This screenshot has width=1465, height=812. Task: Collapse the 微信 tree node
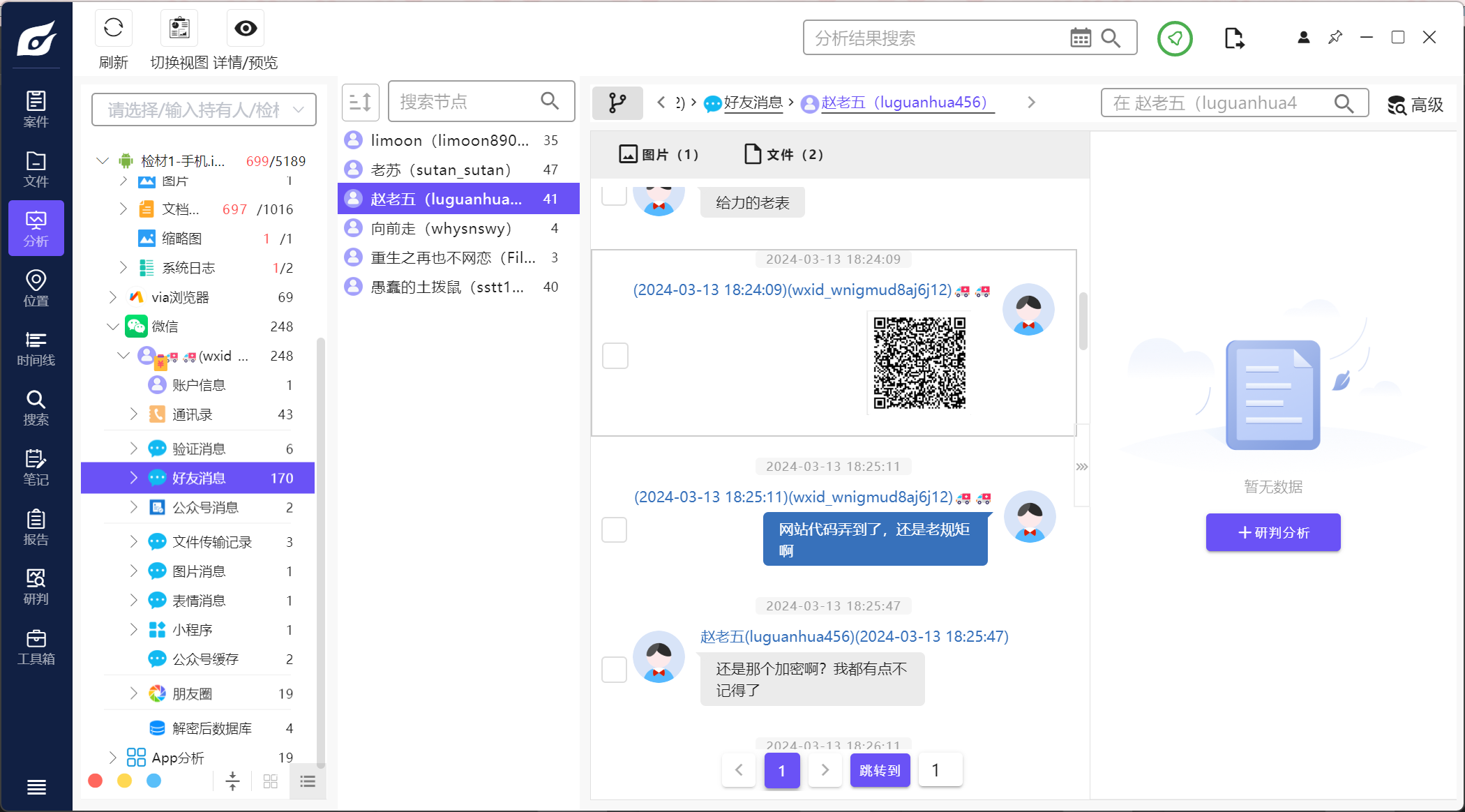tap(112, 326)
